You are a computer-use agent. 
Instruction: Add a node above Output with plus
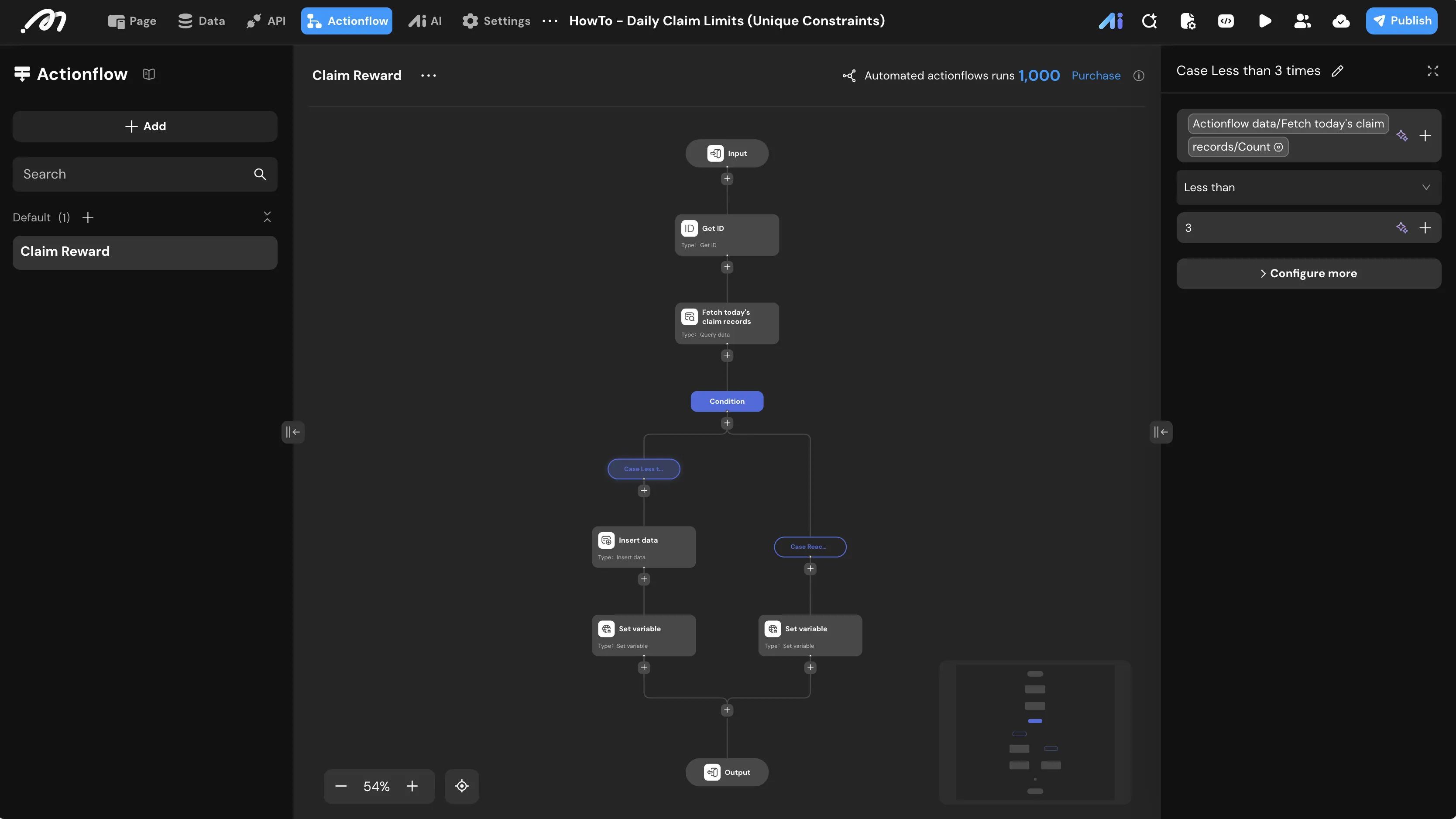pos(727,710)
